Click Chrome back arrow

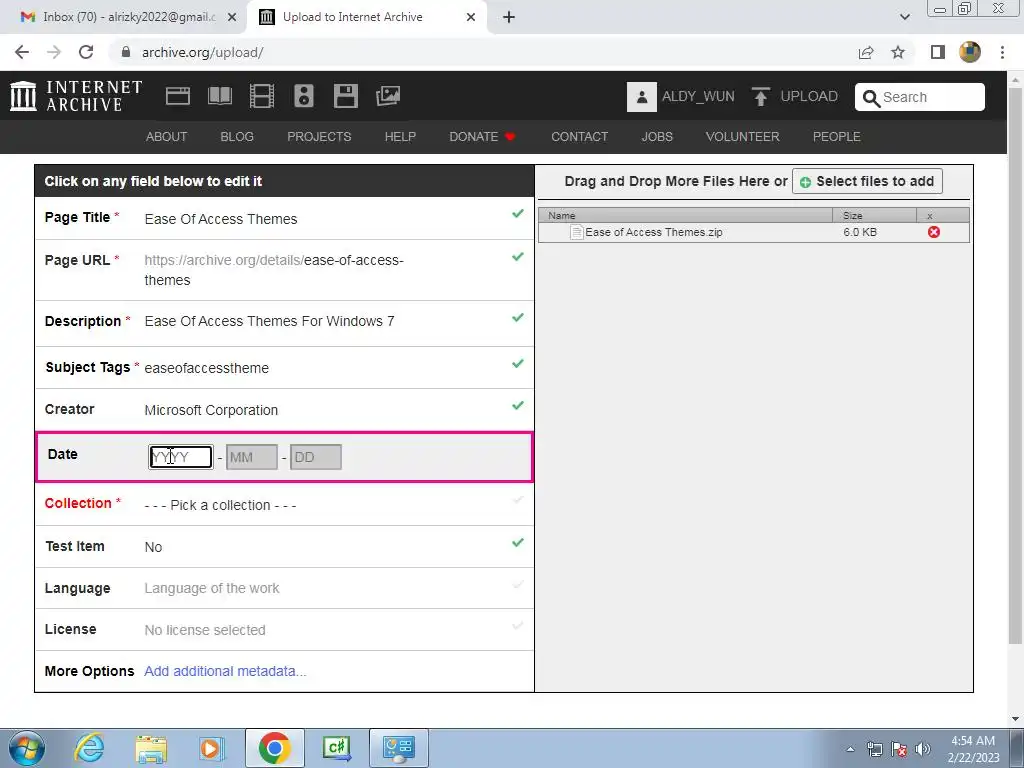coord(22,52)
